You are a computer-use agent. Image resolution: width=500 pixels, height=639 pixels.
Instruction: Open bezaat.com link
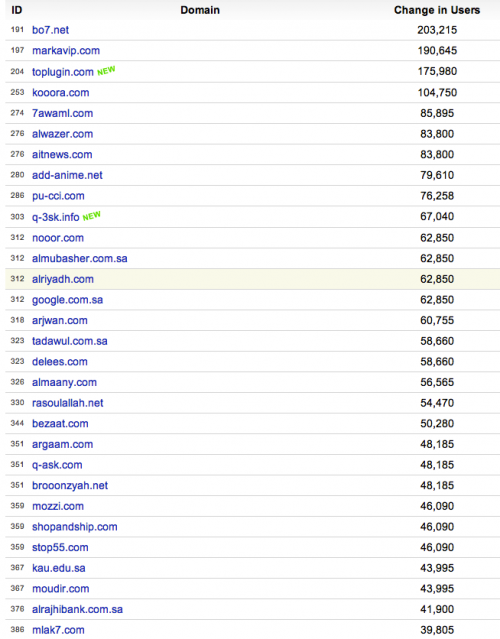click(60, 424)
